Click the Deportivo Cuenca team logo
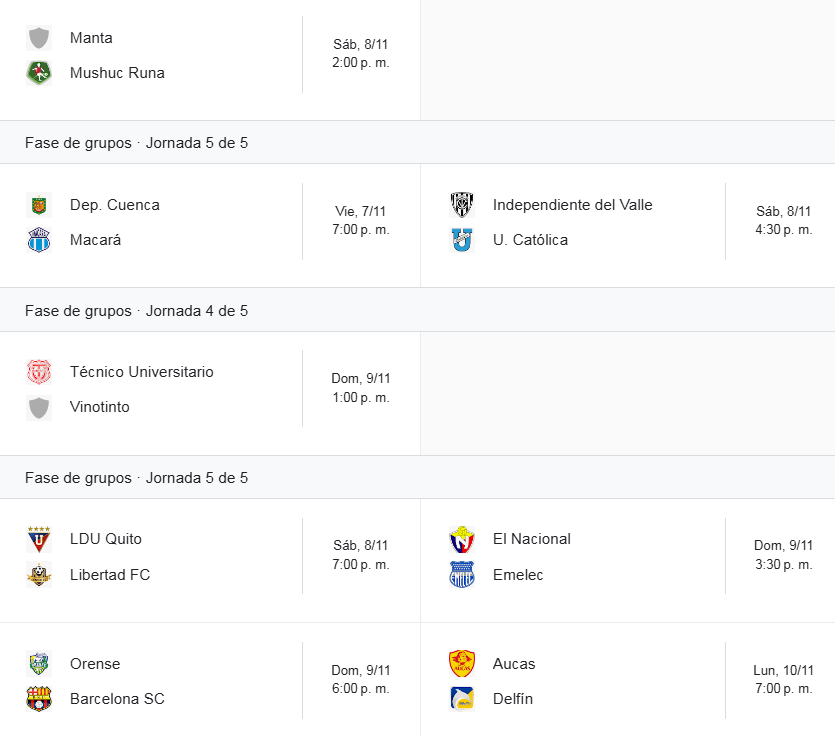 pyautogui.click(x=39, y=205)
